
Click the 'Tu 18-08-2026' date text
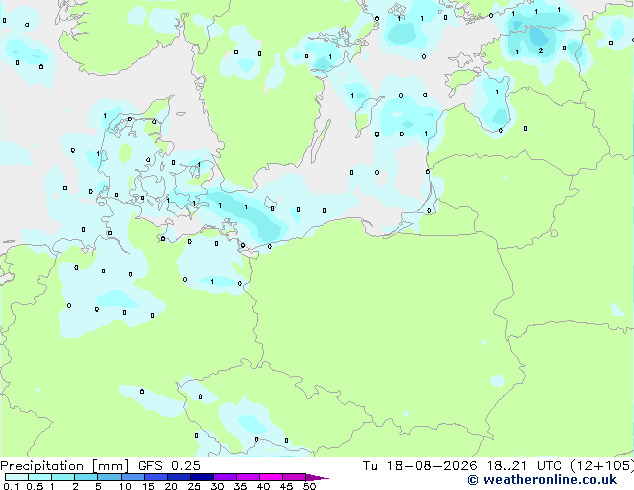[x=420, y=466]
